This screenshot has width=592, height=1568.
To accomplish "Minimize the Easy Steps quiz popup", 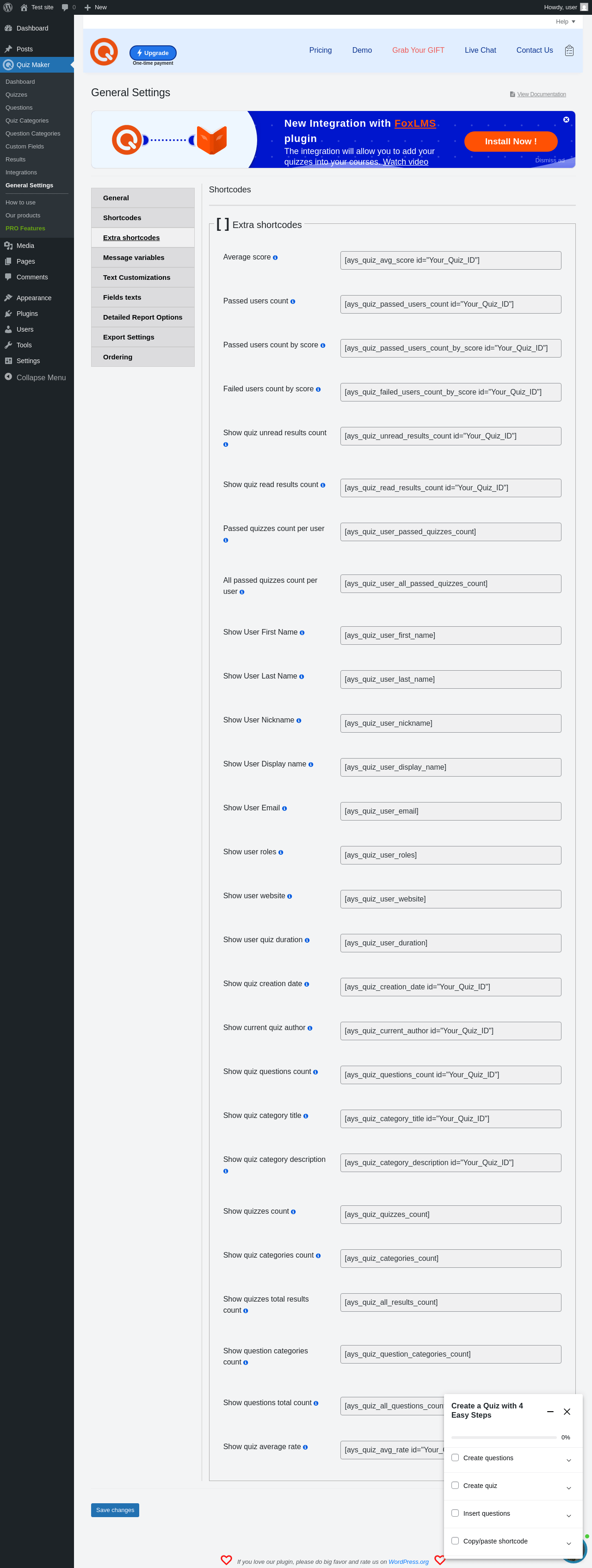I will coord(550,1411).
